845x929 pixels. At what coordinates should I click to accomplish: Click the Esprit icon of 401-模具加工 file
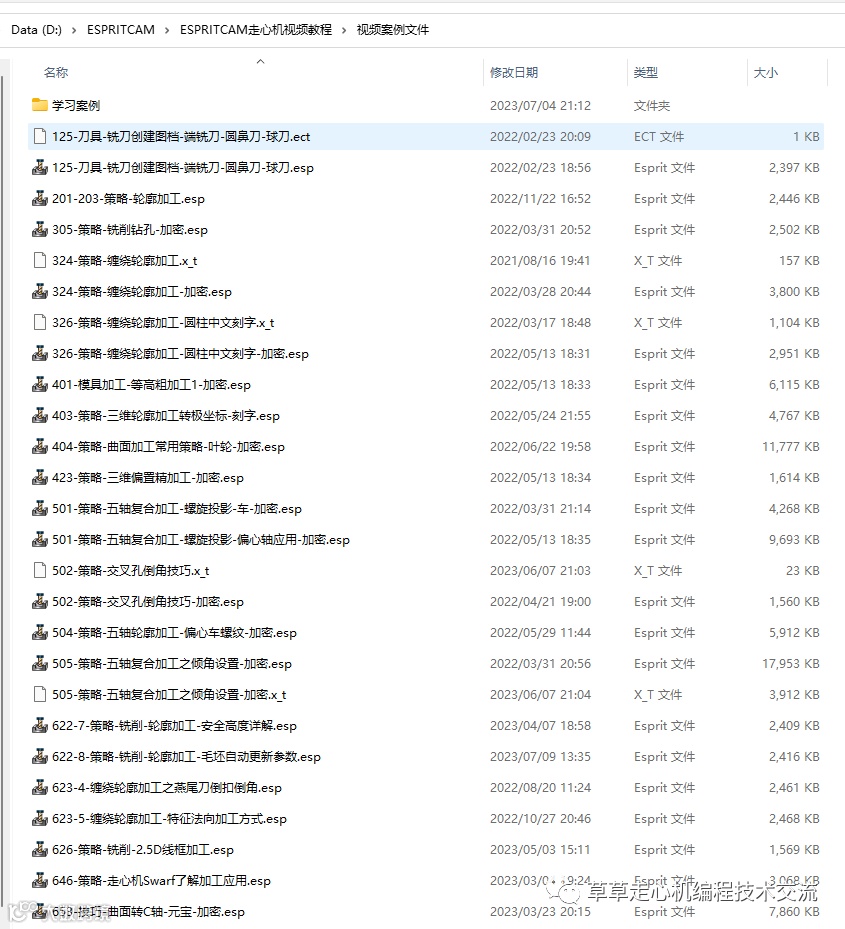(40, 385)
